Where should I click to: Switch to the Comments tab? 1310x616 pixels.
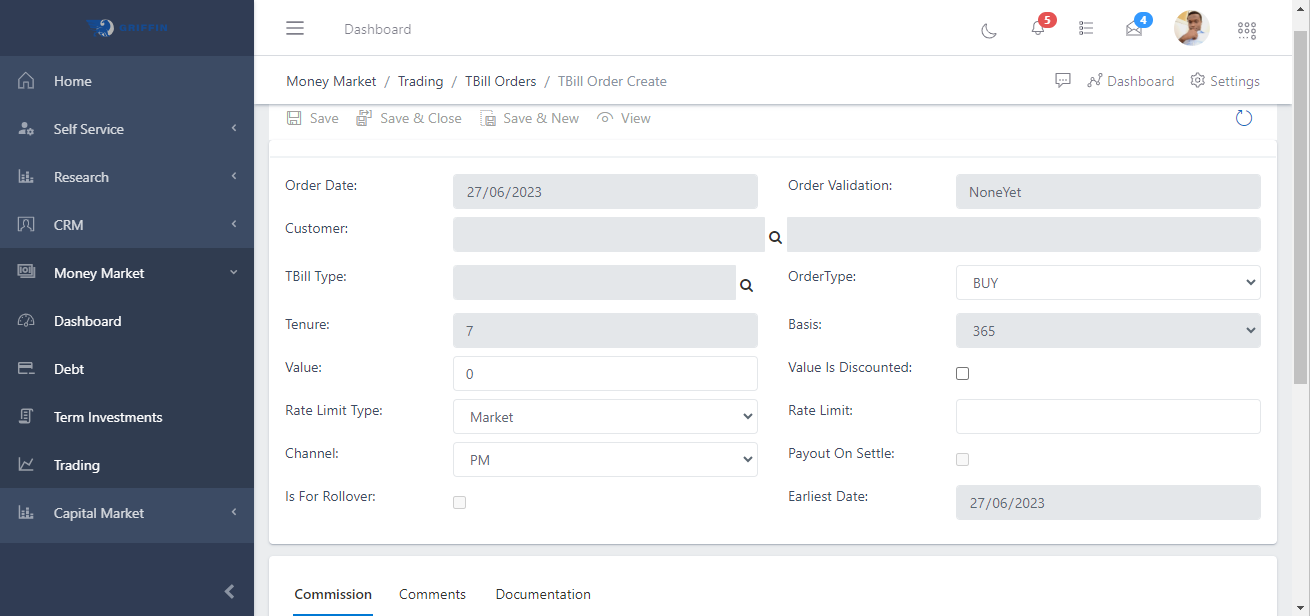pyautogui.click(x=432, y=594)
